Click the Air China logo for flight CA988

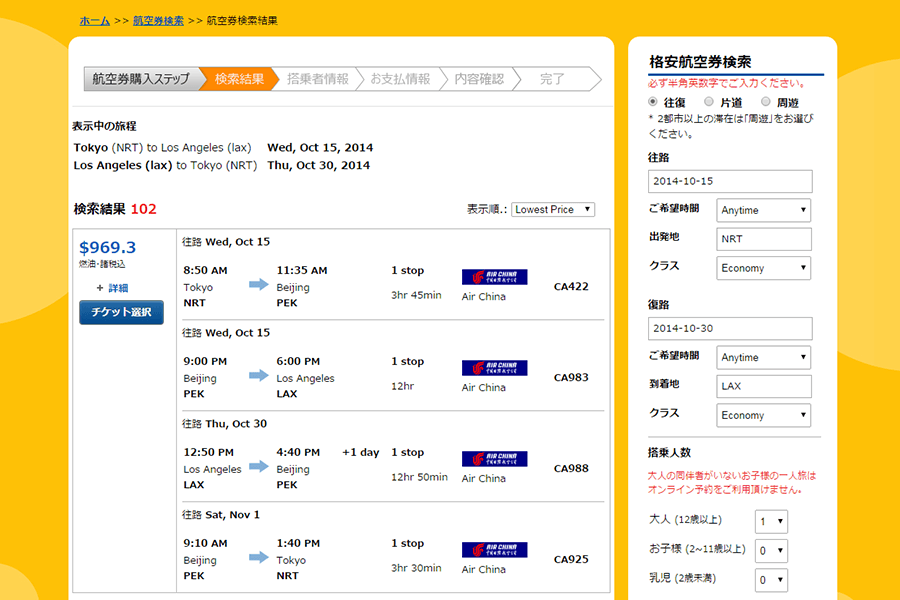click(494, 459)
